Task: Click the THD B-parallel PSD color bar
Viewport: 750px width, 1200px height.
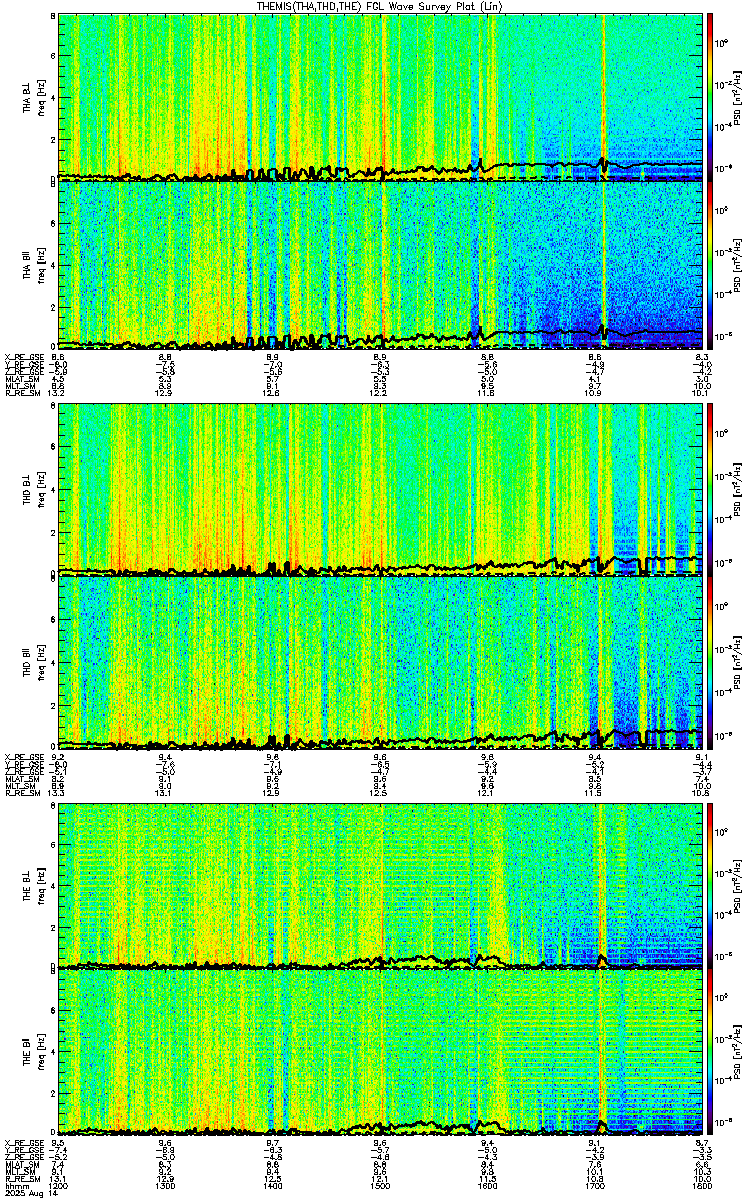Action: click(711, 663)
